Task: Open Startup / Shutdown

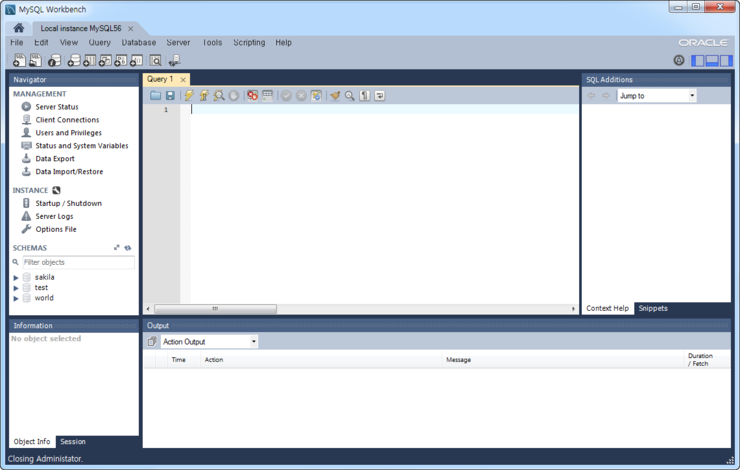Action: click(x=68, y=203)
